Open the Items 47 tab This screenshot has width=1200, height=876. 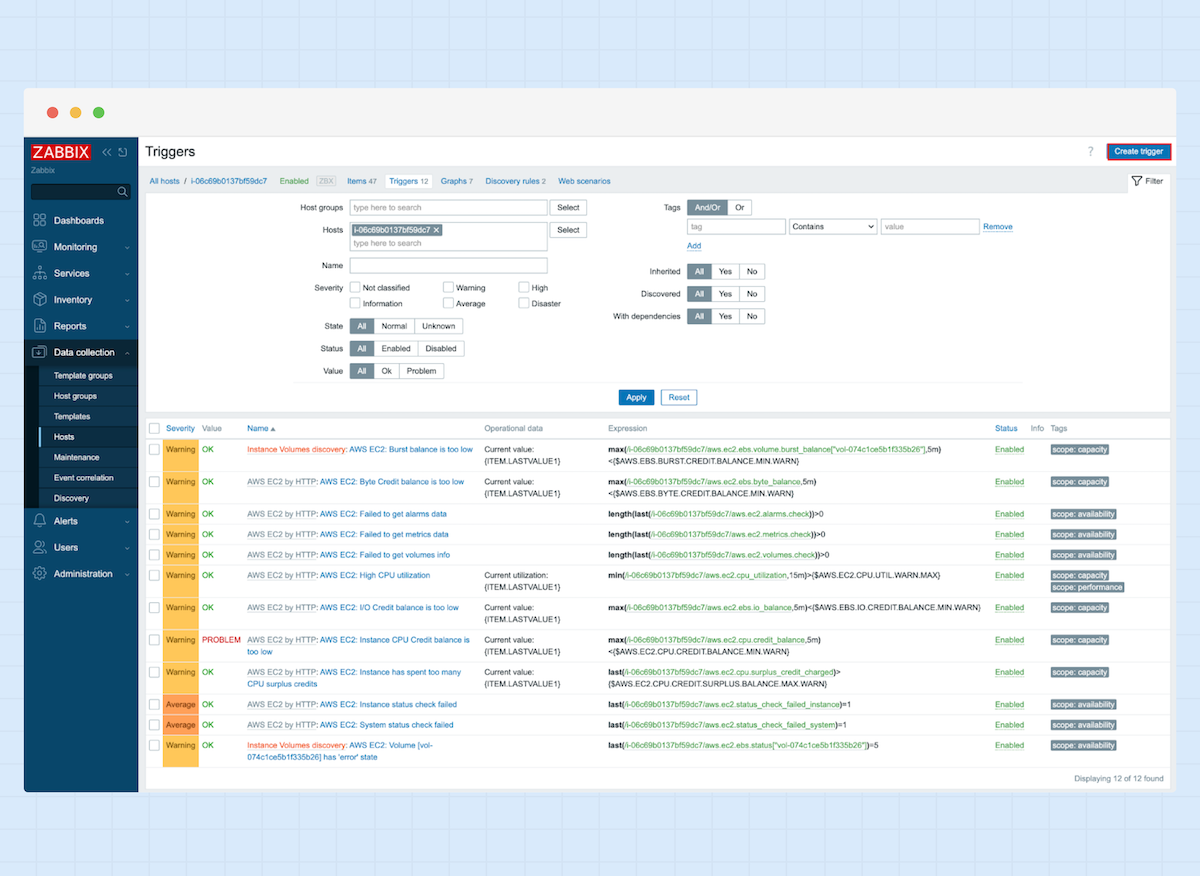coord(361,181)
